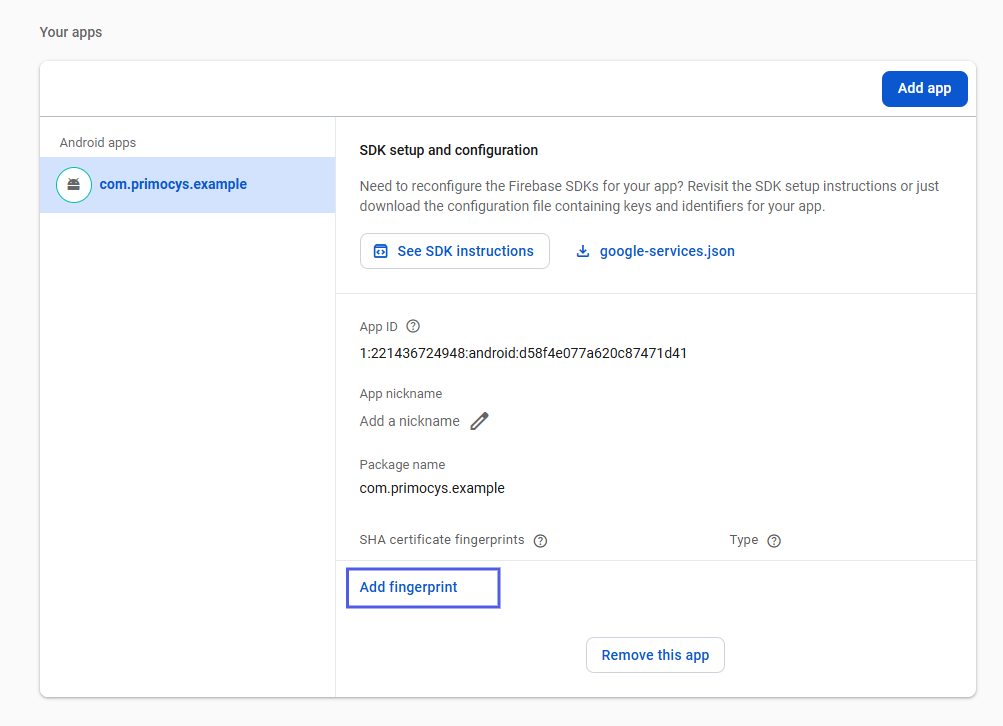This screenshot has height=726, width=1003.
Task: Click the package name value under Package name
Action: [432, 488]
